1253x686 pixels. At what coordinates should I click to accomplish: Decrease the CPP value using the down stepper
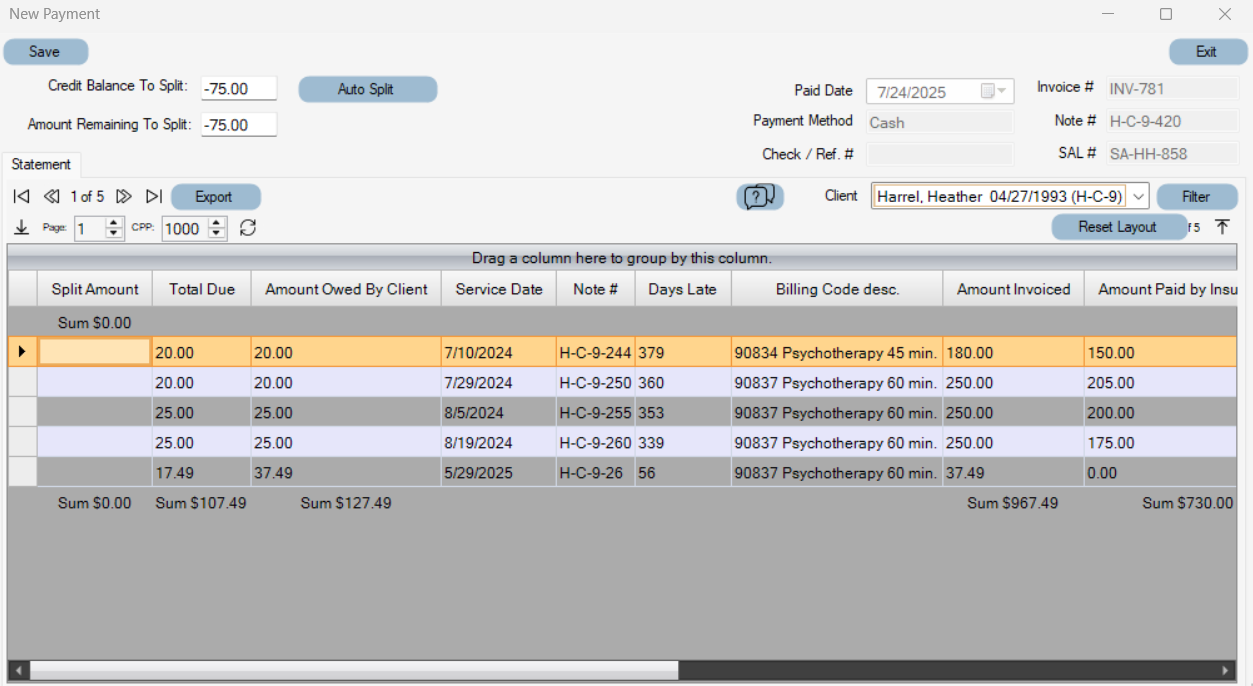coord(217,233)
